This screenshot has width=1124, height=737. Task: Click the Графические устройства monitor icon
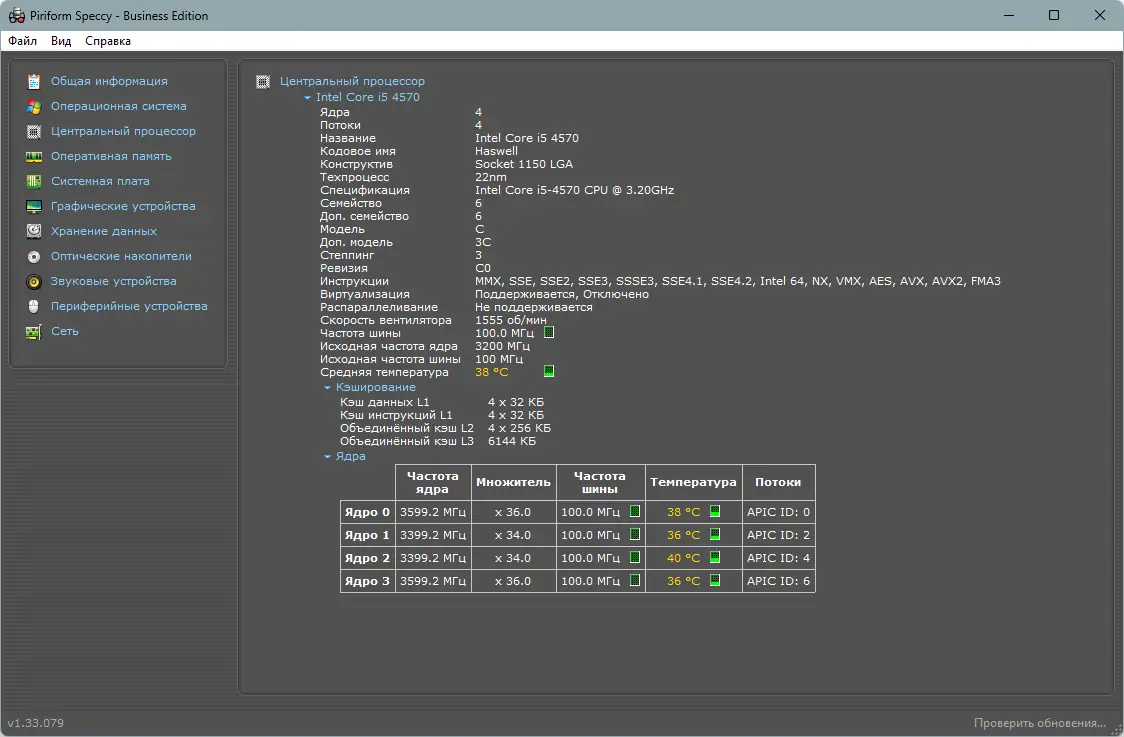click(x=34, y=206)
